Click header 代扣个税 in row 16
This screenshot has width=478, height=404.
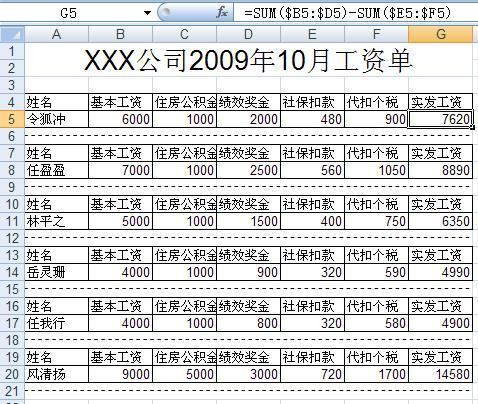[x=376, y=306]
